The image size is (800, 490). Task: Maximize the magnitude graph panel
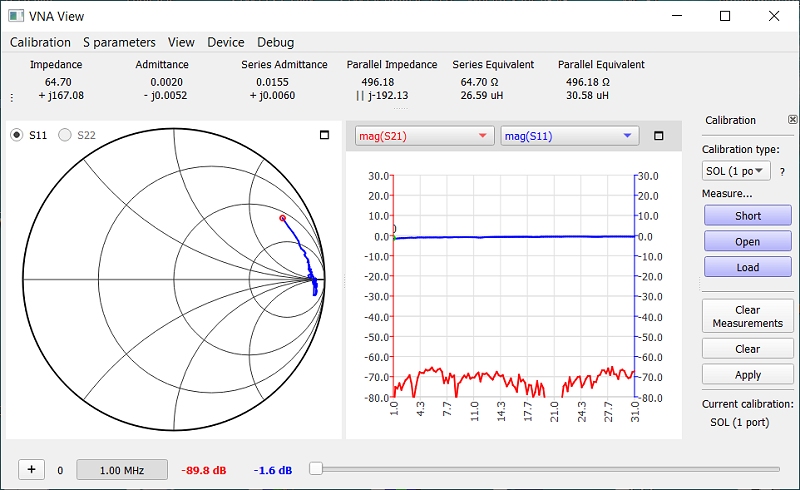coord(658,136)
